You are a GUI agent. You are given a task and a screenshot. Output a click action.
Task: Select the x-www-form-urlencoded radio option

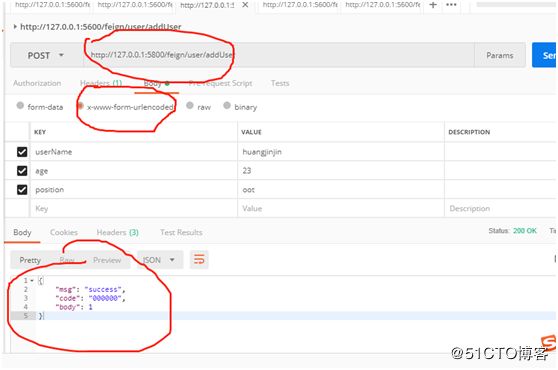tap(80, 106)
